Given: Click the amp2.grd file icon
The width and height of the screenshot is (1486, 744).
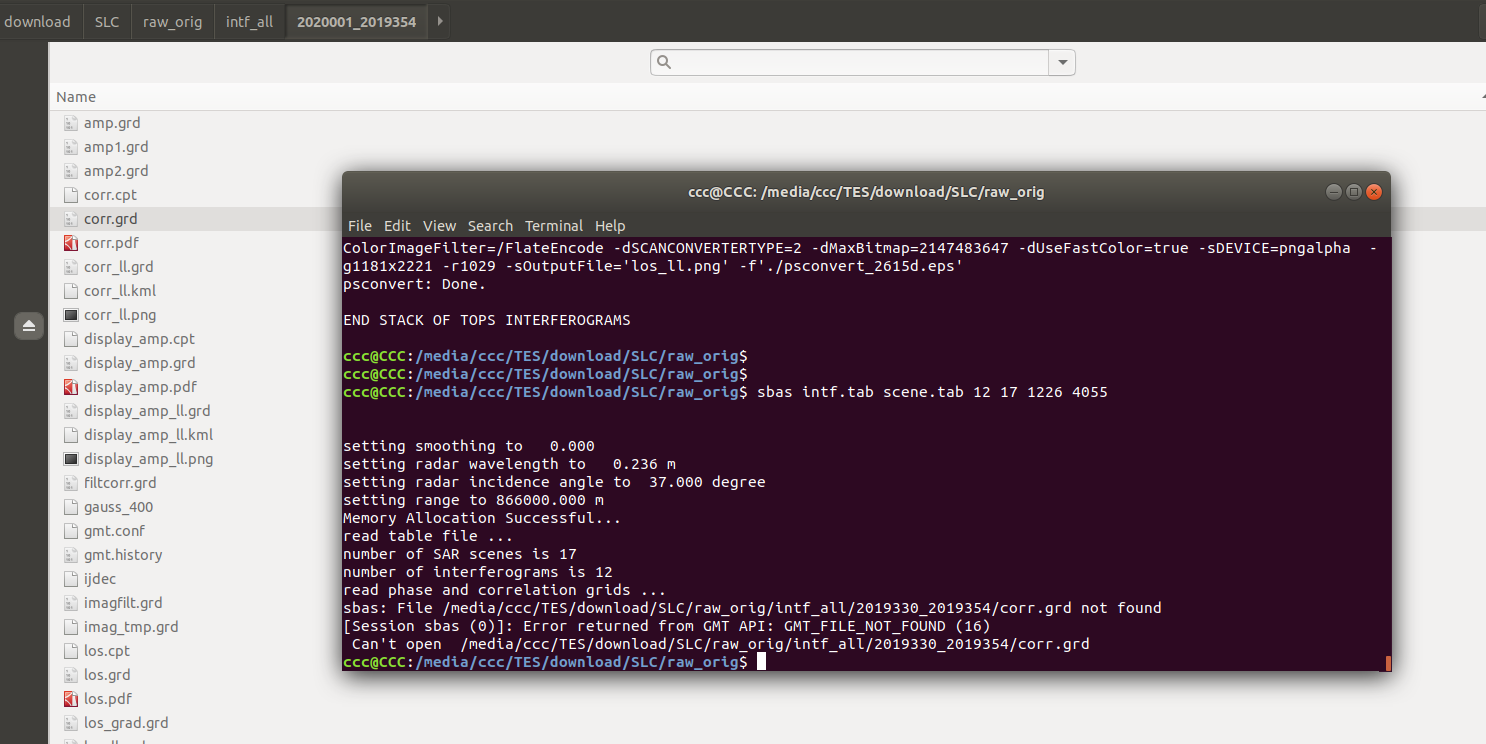Looking at the screenshot, I should click(x=70, y=171).
